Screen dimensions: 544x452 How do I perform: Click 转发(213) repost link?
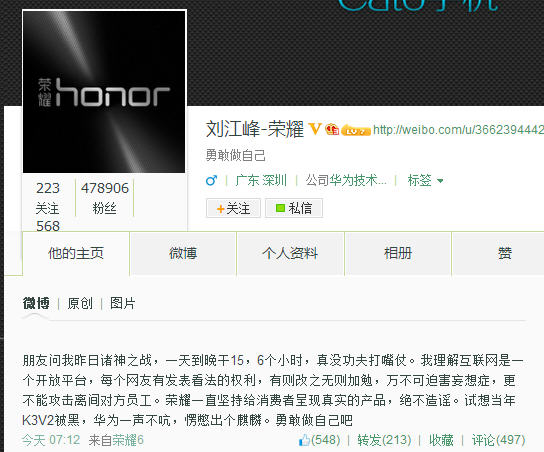point(384,440)
